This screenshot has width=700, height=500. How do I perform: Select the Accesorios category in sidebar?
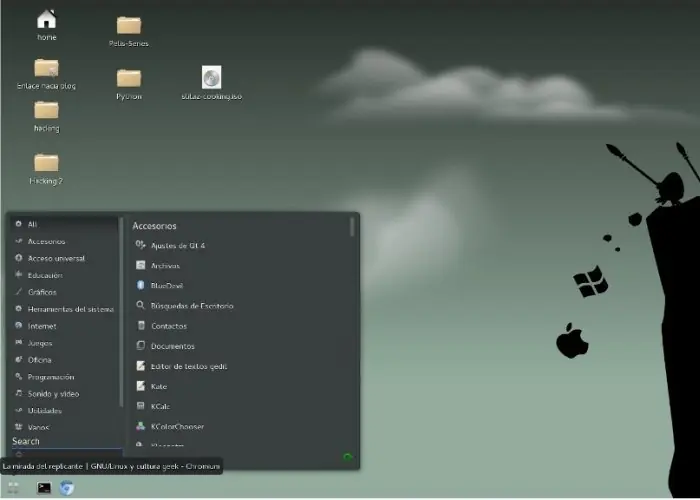pos(65,241)
